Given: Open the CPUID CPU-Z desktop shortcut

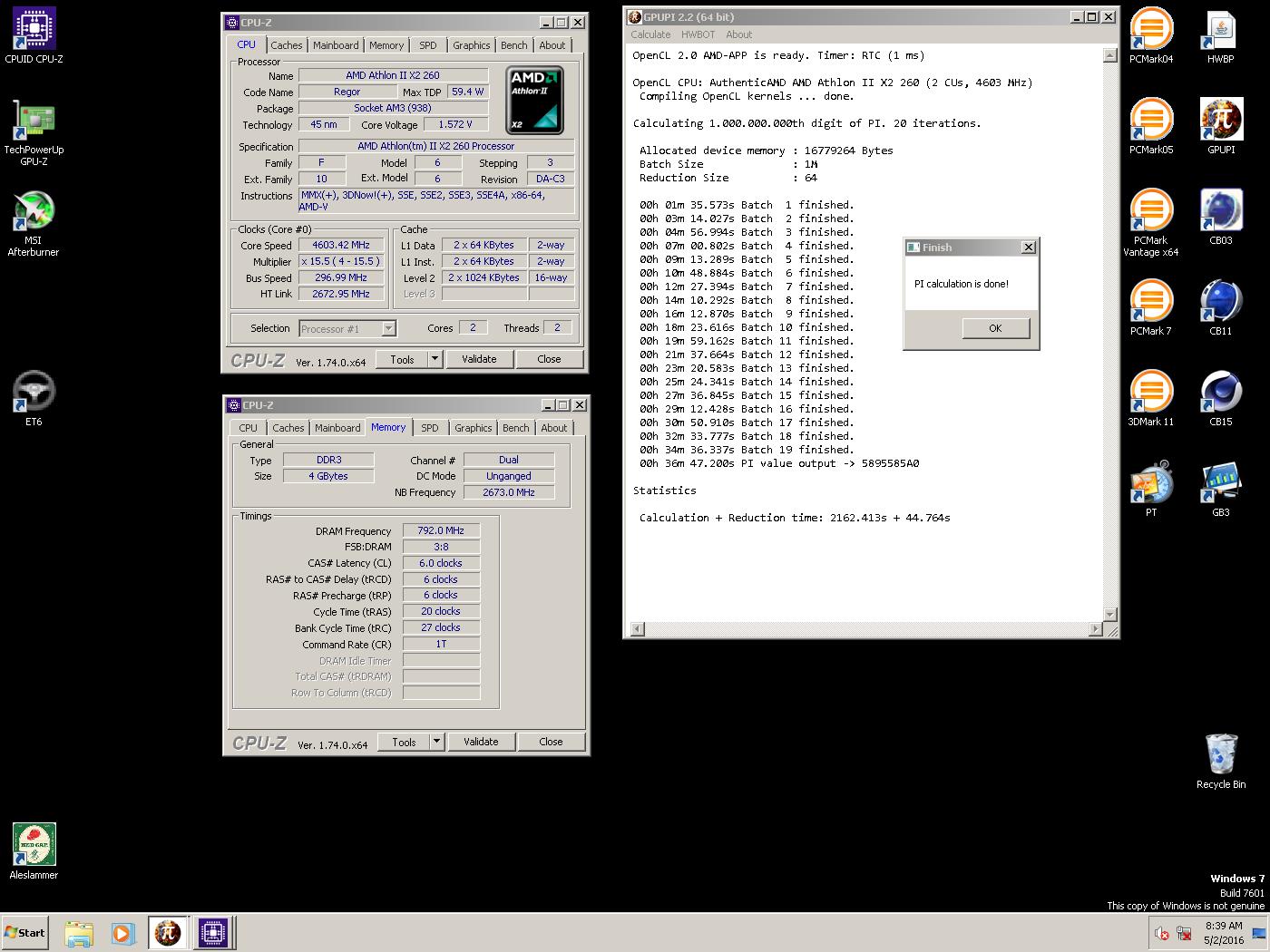Looking at the screenshot, I should pos(34,36).
